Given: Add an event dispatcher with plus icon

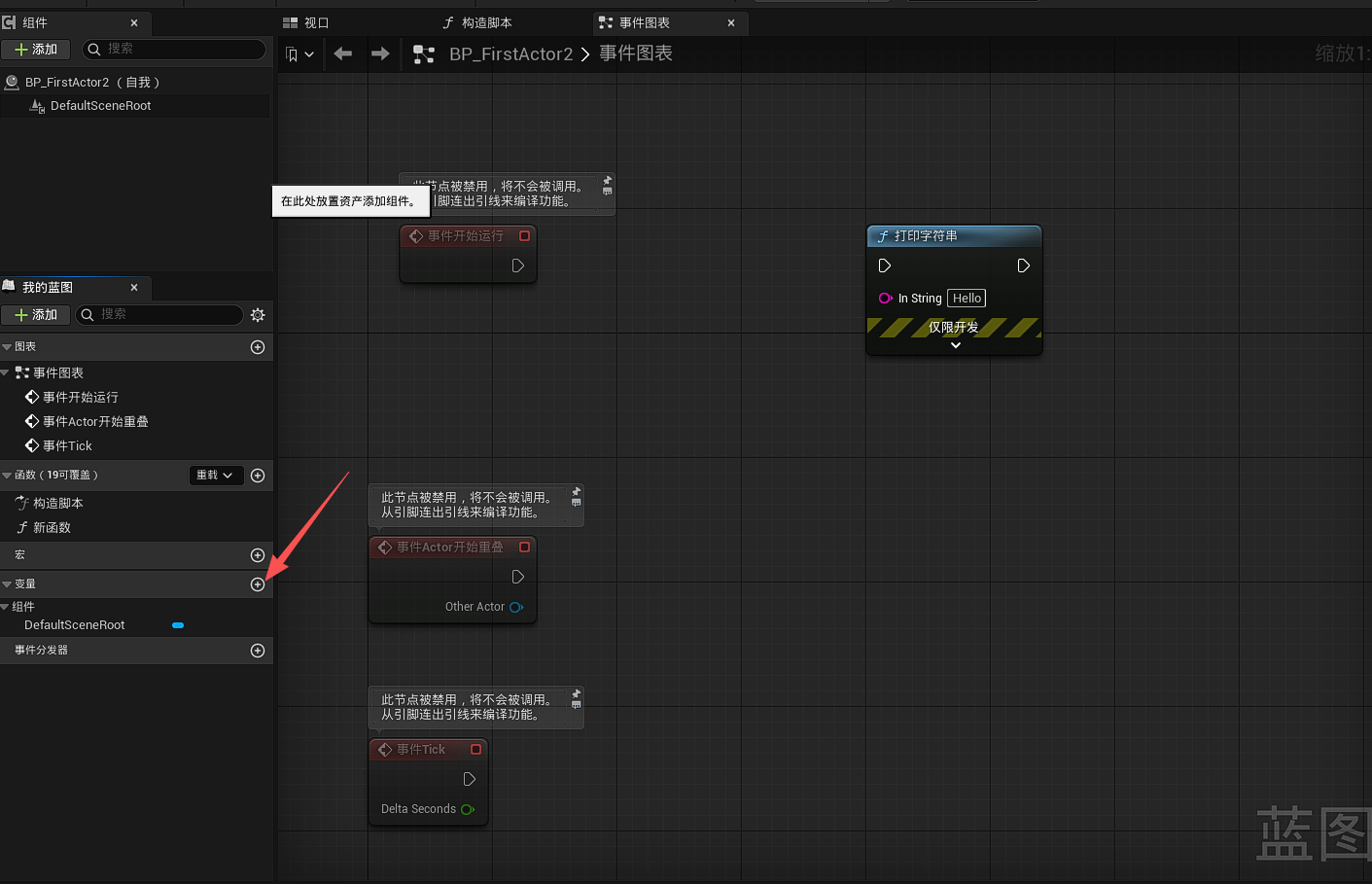Looking at the screenshot, I should point(258,651).
